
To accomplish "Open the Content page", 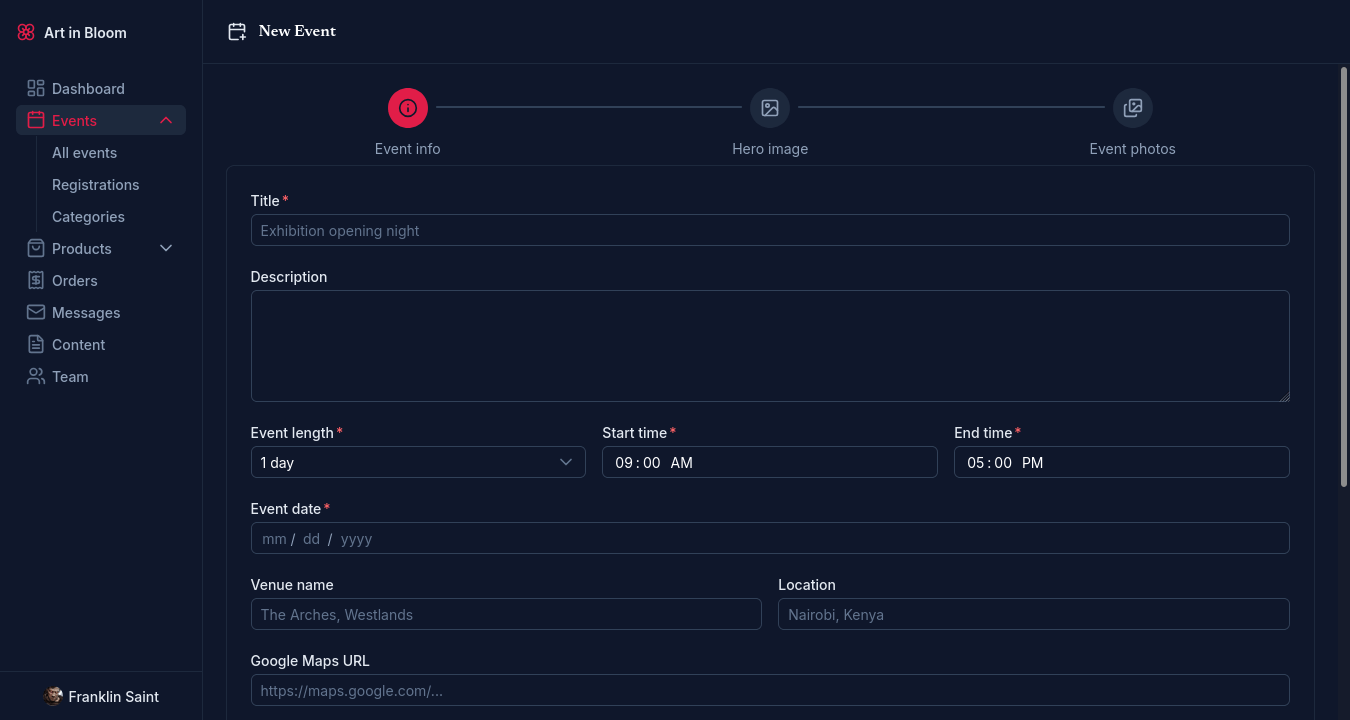I will tap(101, 344).
